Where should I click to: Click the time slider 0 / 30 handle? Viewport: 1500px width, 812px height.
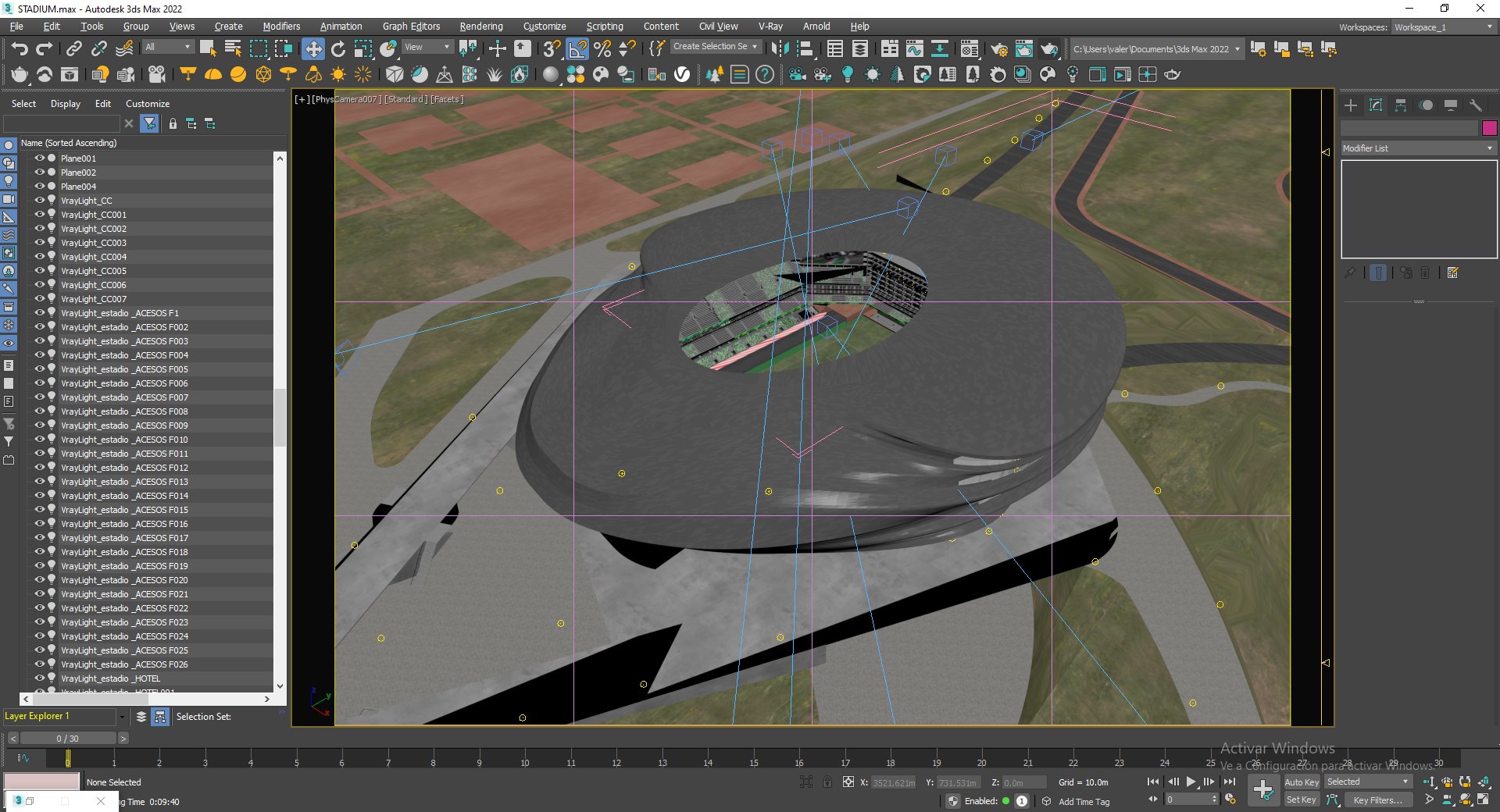[x=67, y=738]
